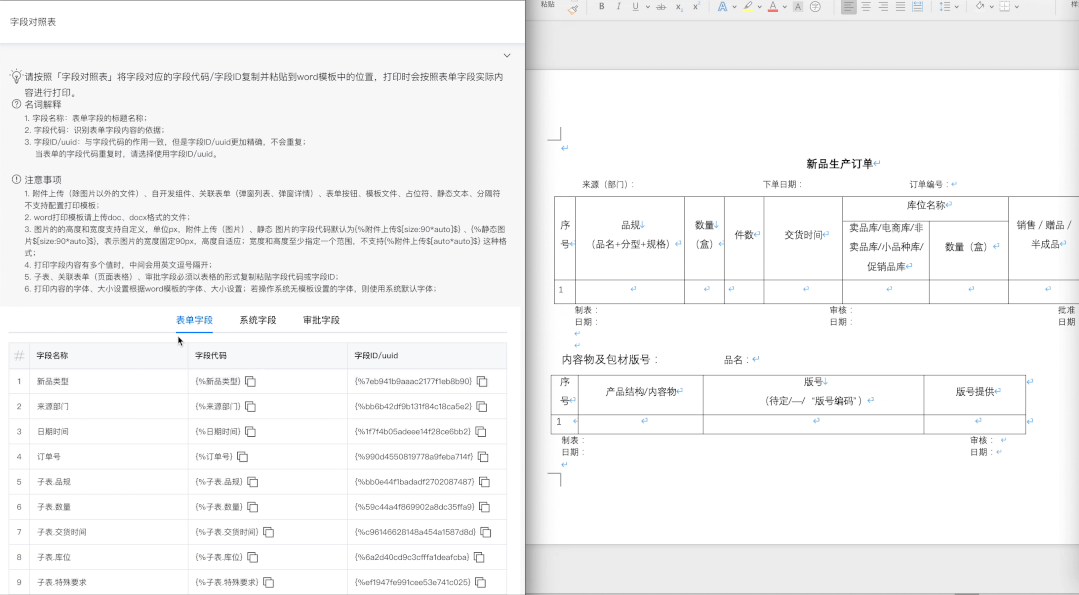This screenshot has width=1079, height=595.
Task: Click the enclosed character icon
Action: [815, 6]
